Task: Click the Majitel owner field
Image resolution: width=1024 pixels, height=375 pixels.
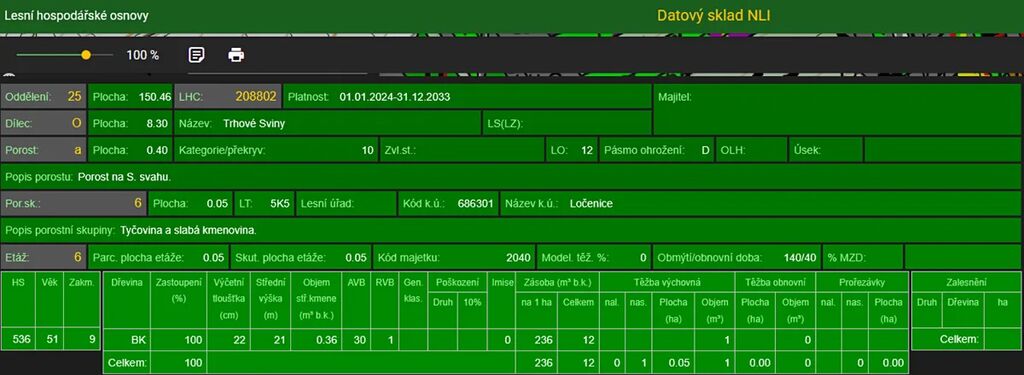Action: tap(837, 110)
